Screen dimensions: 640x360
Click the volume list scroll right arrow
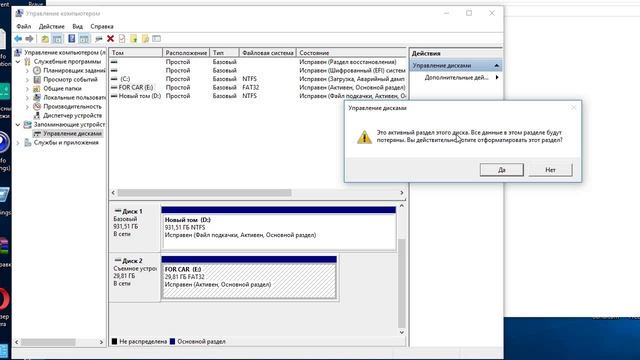click(402, 193)
